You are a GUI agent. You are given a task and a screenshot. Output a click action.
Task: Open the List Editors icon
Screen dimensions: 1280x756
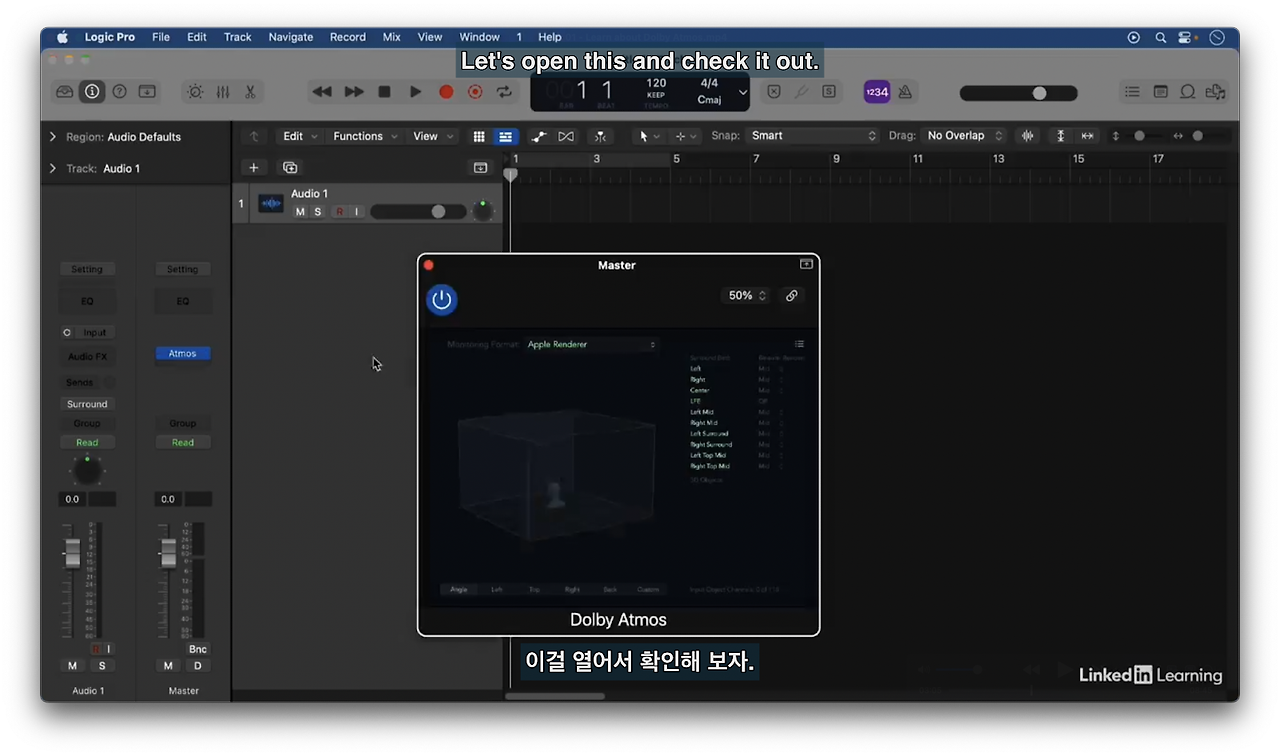tap(1132, 92)
